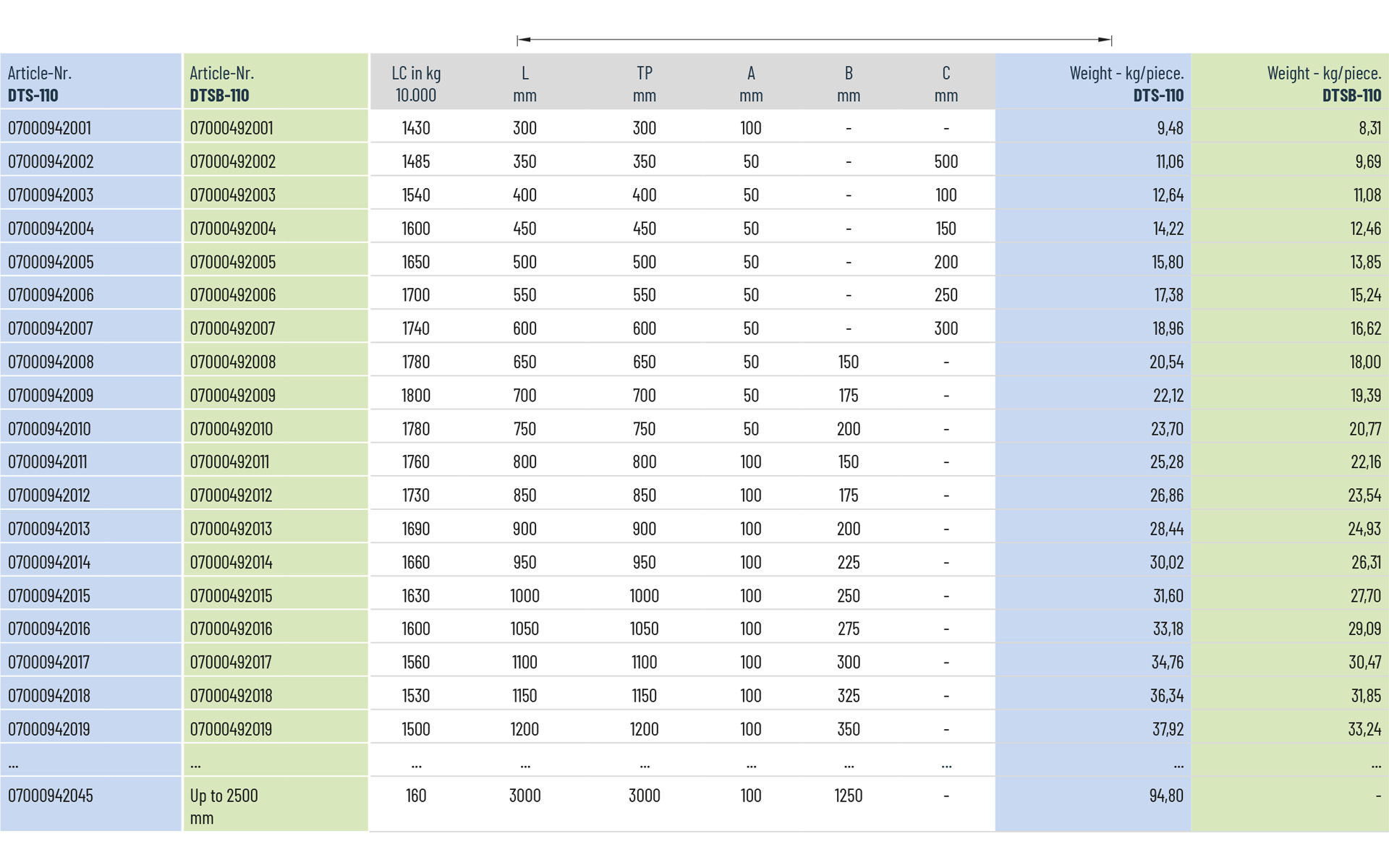The height and width of the screenshot is (868, 1389).
Task: Click the A mm column header
Action: point(750,83)
